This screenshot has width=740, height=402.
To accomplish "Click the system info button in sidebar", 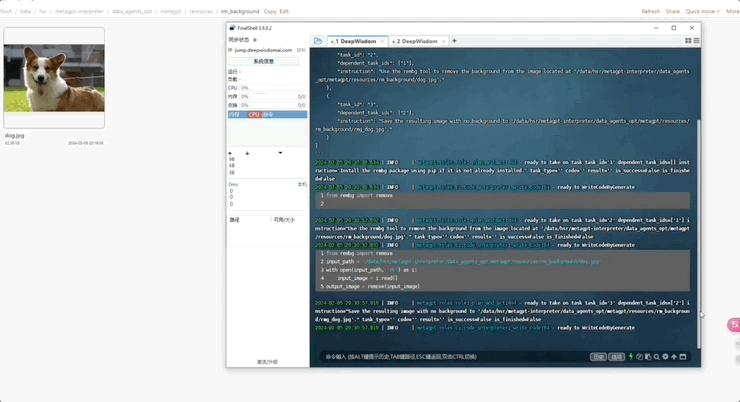I will [x=264, y=61].
